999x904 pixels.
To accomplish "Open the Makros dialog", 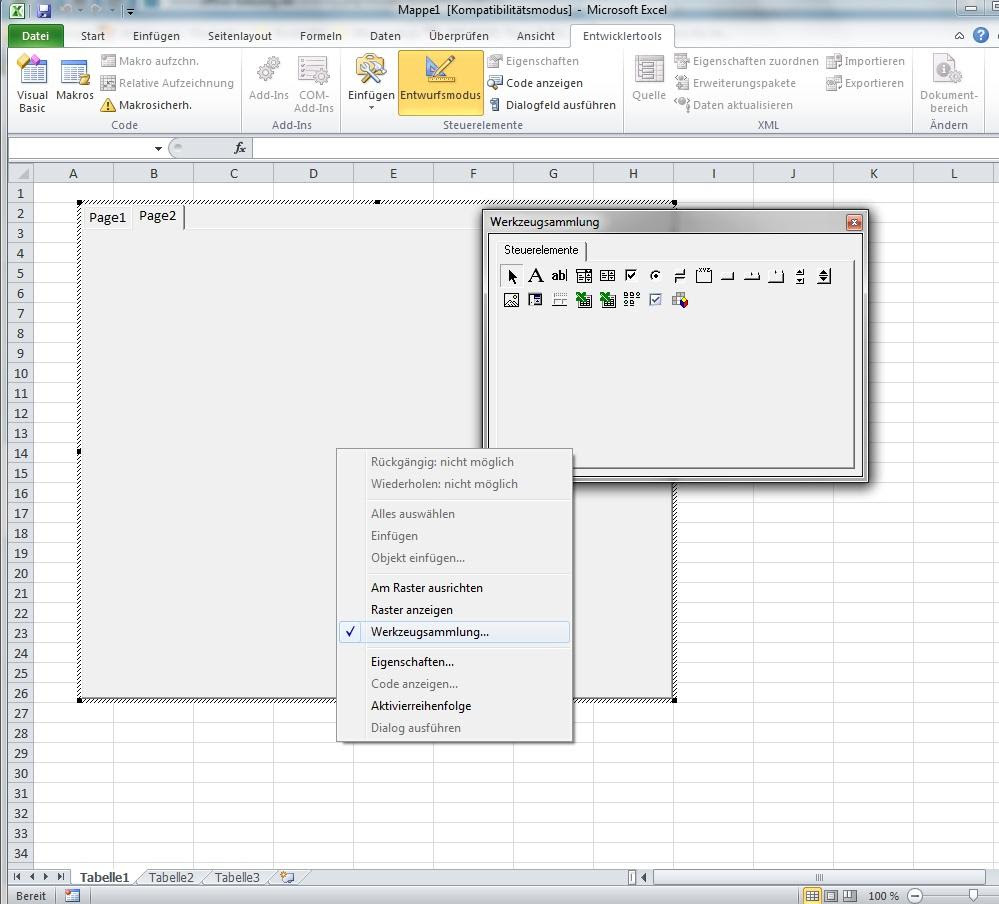I will coord(75,80).
